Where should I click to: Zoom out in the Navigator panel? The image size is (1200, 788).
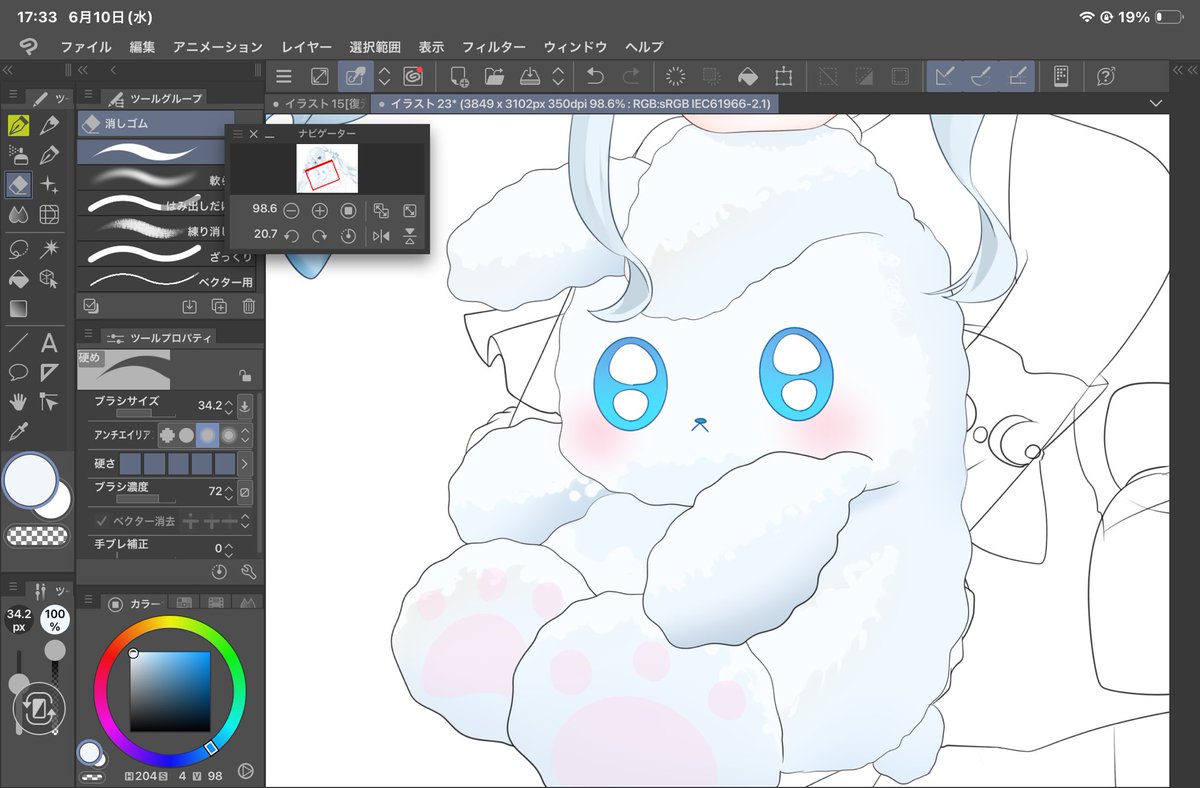click(x=291, y=211)
